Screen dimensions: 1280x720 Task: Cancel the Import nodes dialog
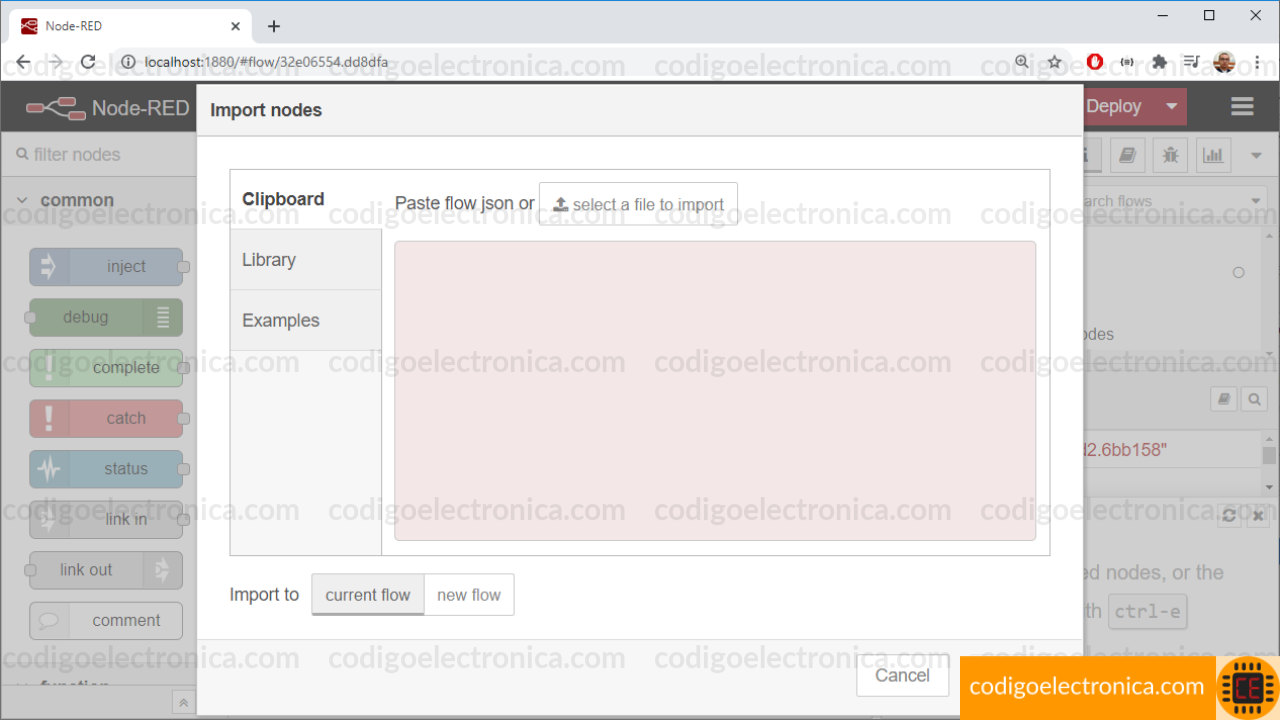pos(902,675)
